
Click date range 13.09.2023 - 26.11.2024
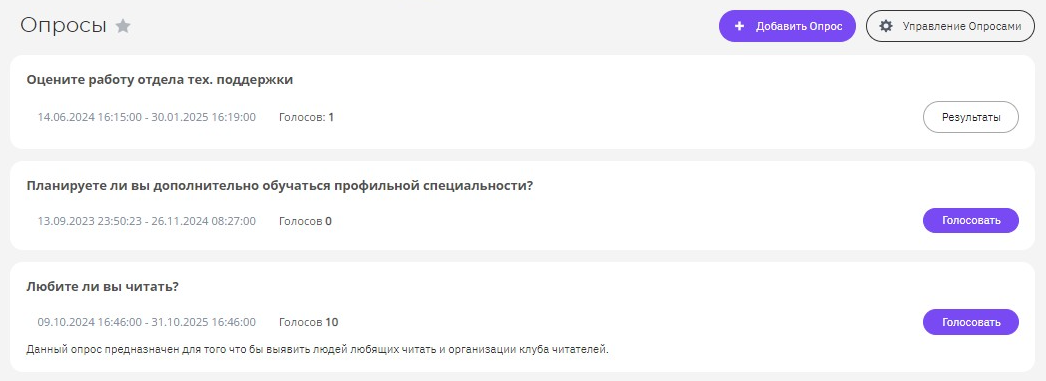[146, 221]
